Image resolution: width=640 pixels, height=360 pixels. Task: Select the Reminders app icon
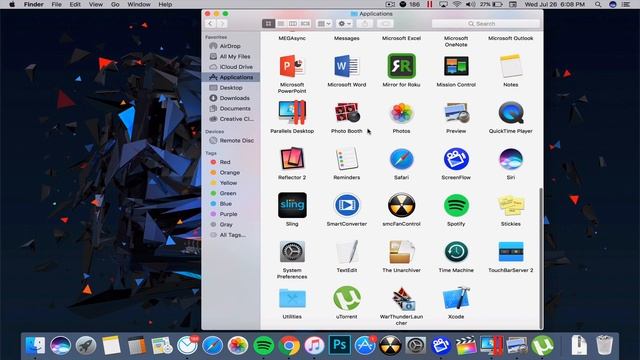tap(347, 159)
